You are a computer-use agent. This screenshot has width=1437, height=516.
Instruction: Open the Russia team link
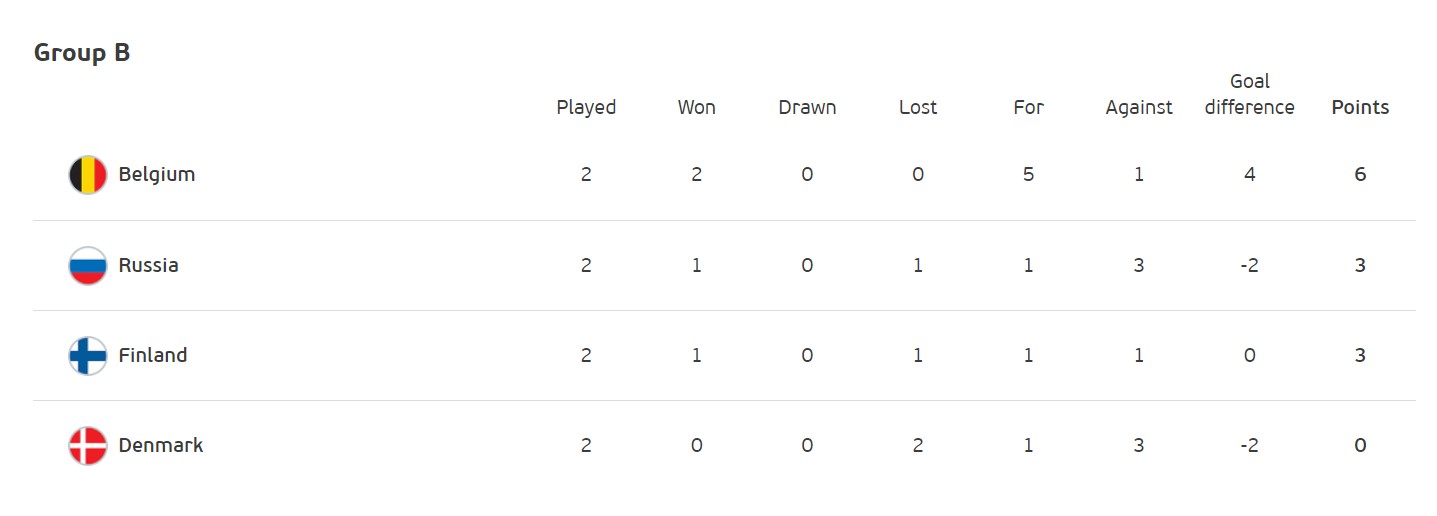[x=149, y=265]
